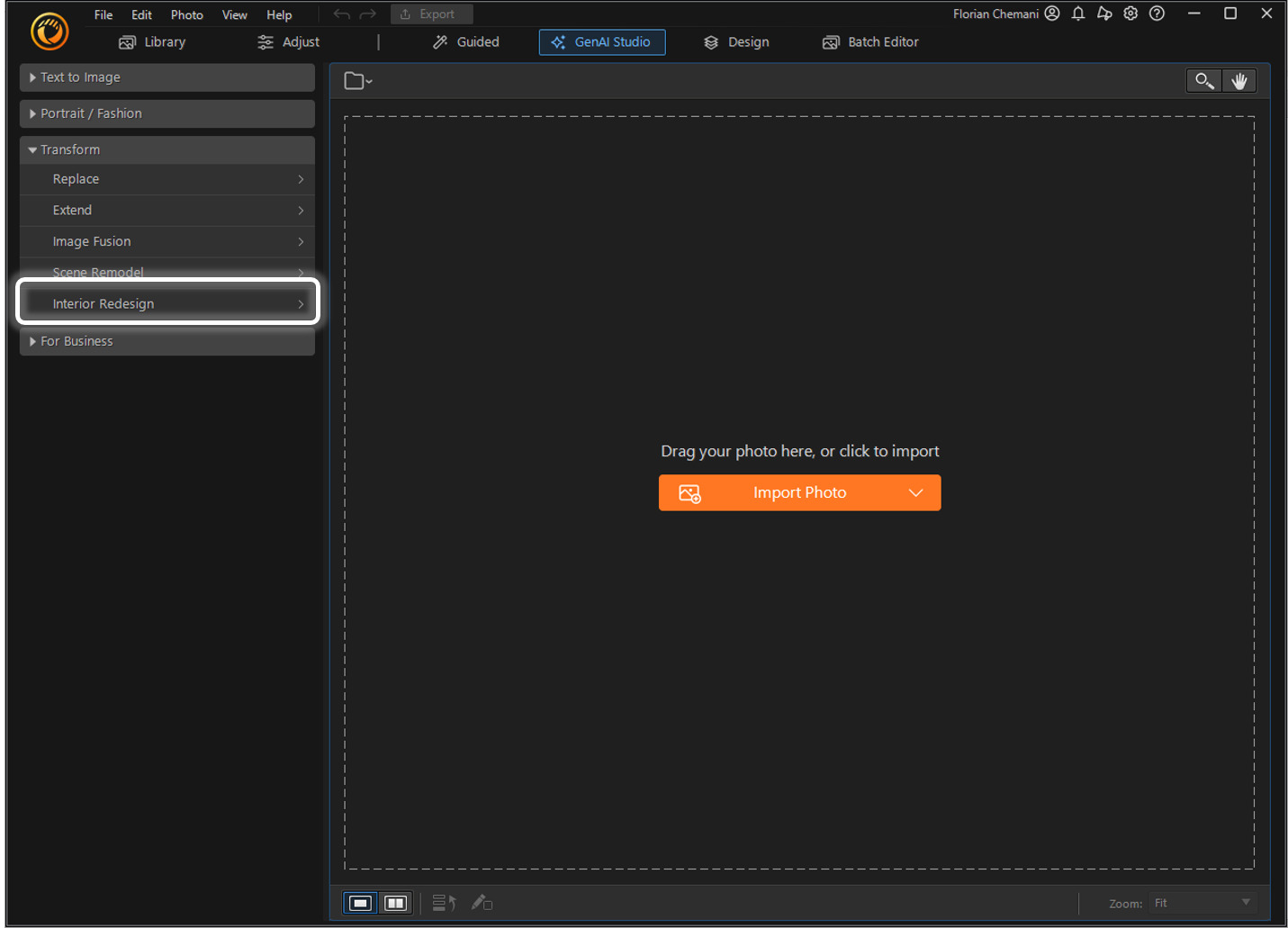Click the pencil edit icon near bottom toolbar
1288x928 pixels.
click(482, 902)
